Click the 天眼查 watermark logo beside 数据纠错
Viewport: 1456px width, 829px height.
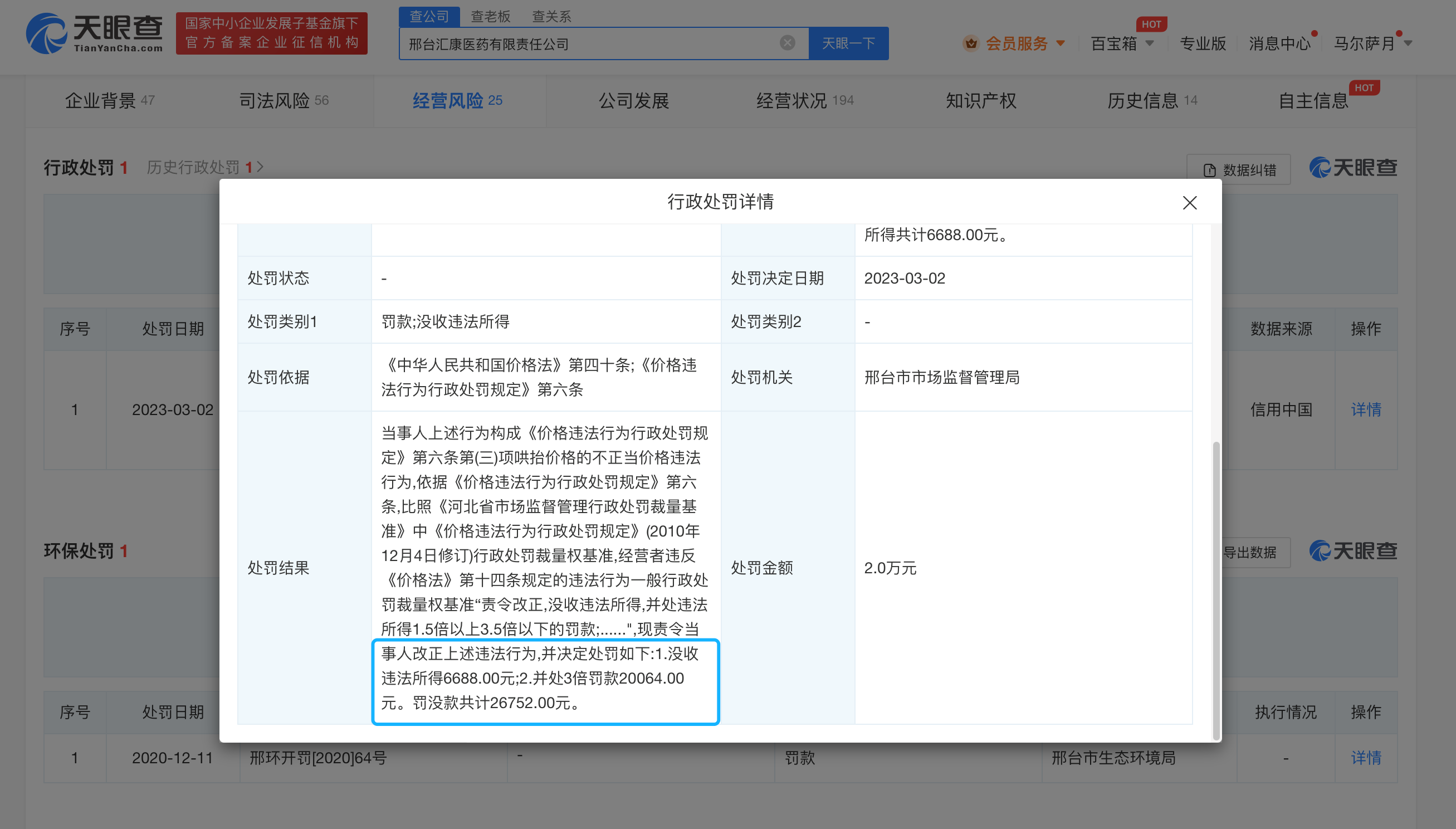1353,168
